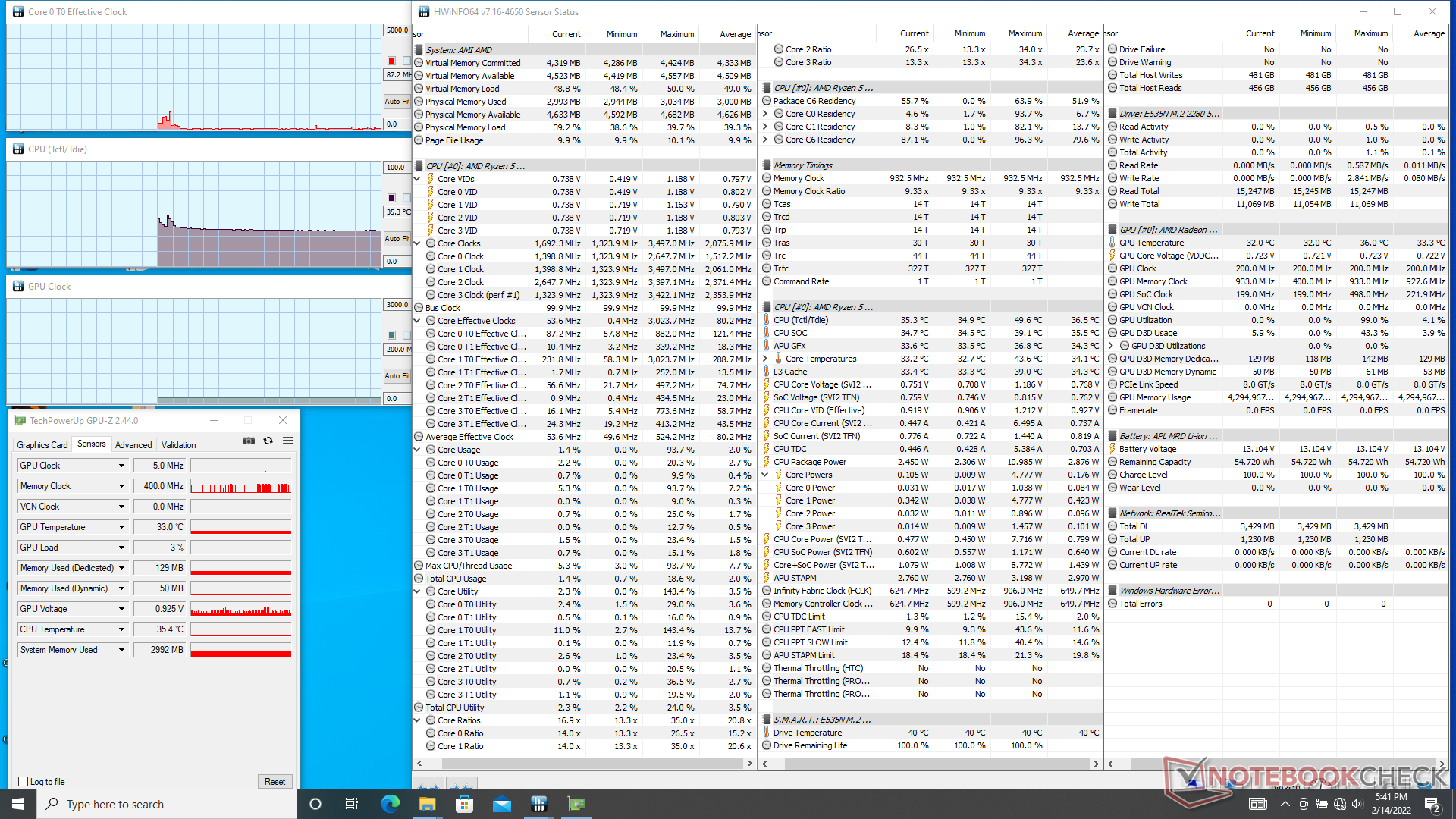Screen dimensions: 1456x819
Task: Switch to Advanced tab
Action: [133, 445]
